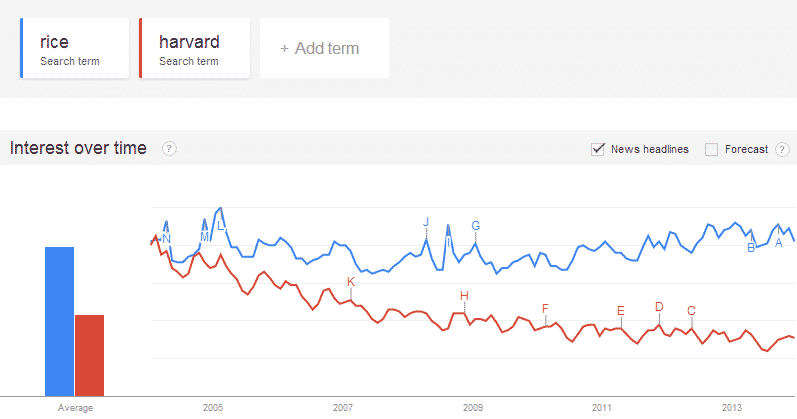
Task: Click the Add term button
Action: [324, 48]
